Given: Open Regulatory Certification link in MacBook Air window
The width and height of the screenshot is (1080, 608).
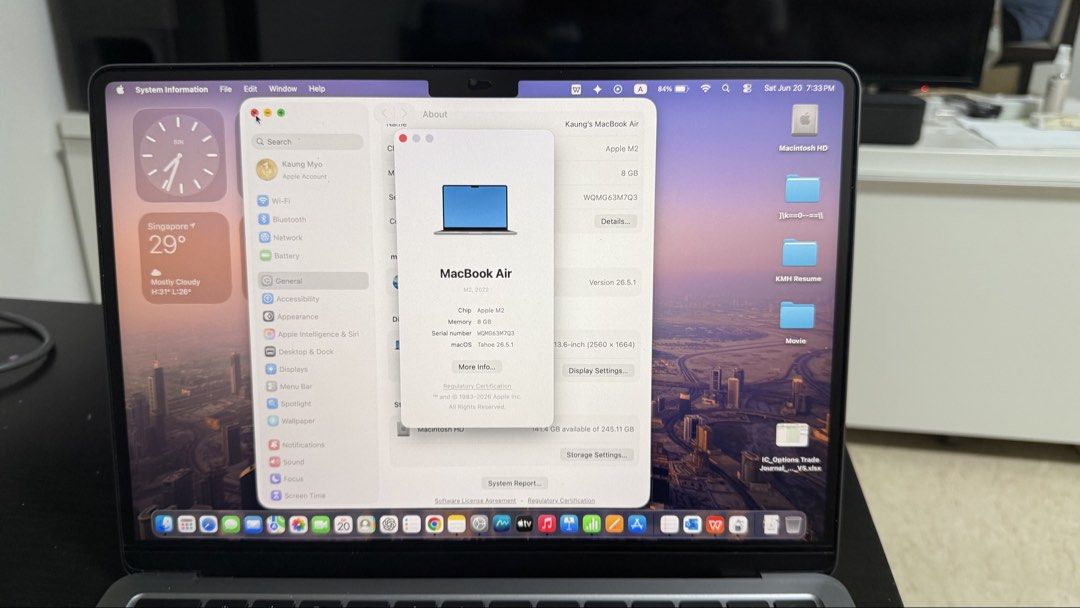Looking at the screenshot, I should coord(477,386).
